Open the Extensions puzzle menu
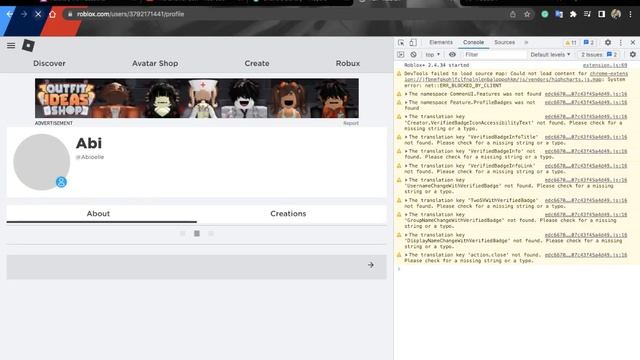Screen dimensions: 640x360 click(x=573, y=14)
